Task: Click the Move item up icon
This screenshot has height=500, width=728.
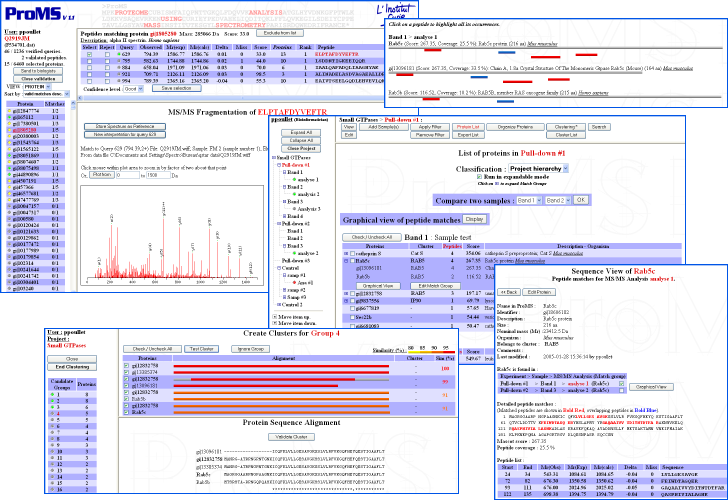Action: [274, 317]
